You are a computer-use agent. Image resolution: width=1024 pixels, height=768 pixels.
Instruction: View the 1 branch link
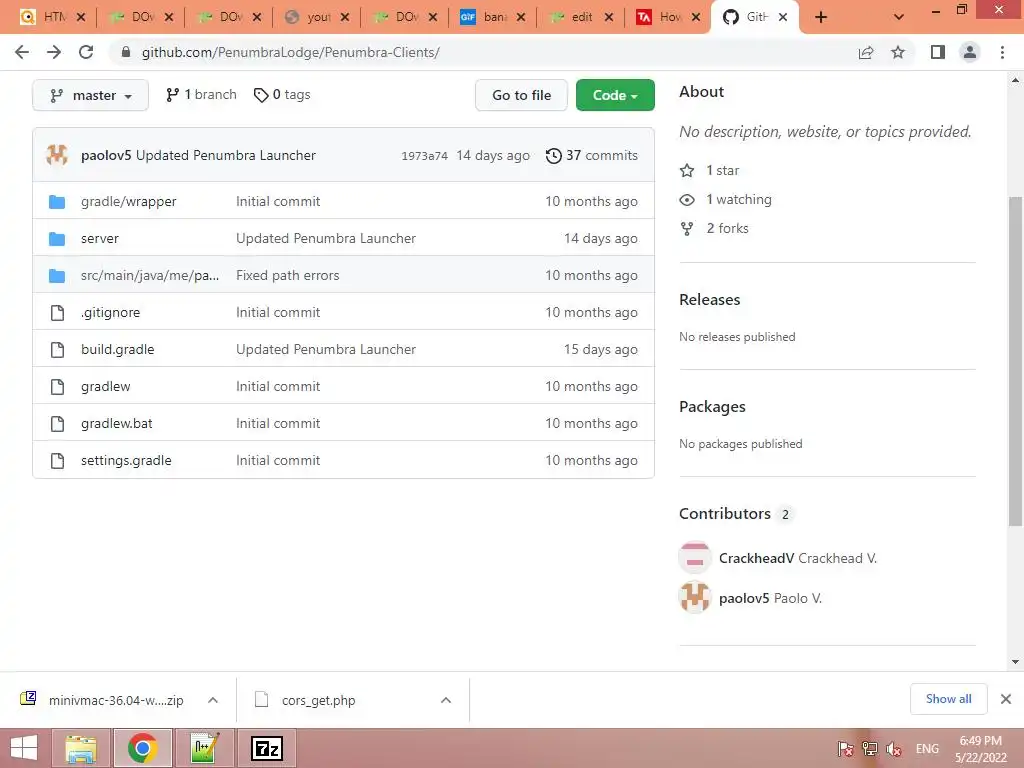pos(201,95)
